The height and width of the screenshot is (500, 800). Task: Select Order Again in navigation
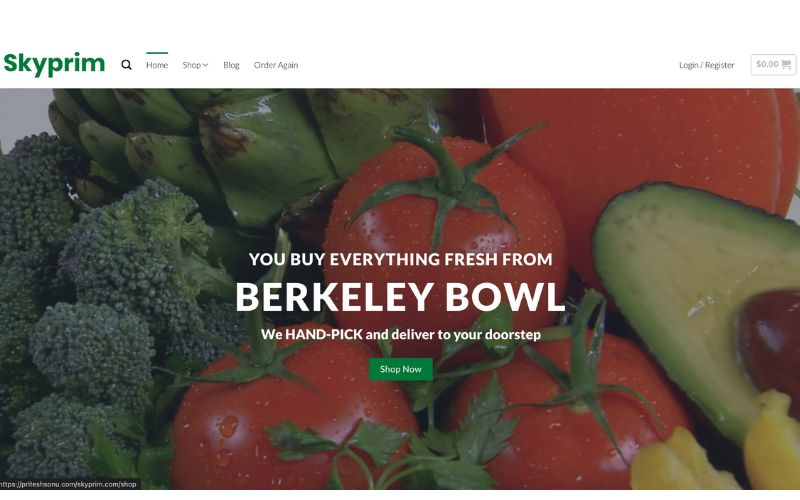point(276,65)
